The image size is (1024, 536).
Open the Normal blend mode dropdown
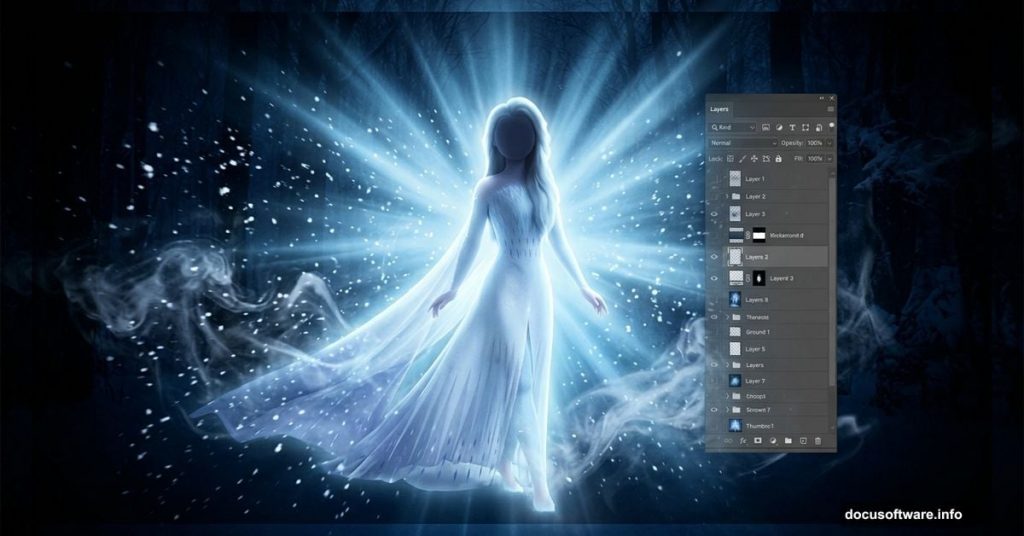[743, 143]
